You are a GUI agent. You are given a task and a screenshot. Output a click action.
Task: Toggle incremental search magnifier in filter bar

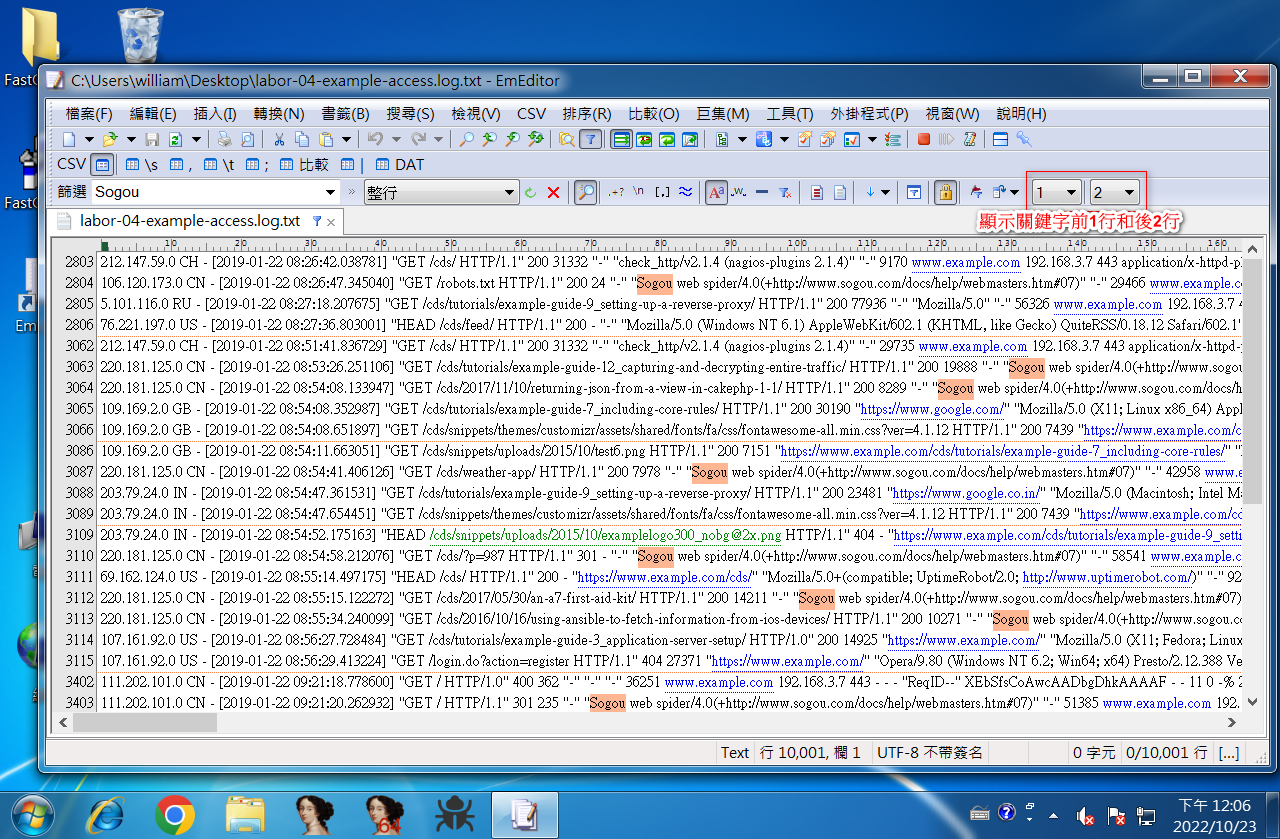tap(586, 192)
